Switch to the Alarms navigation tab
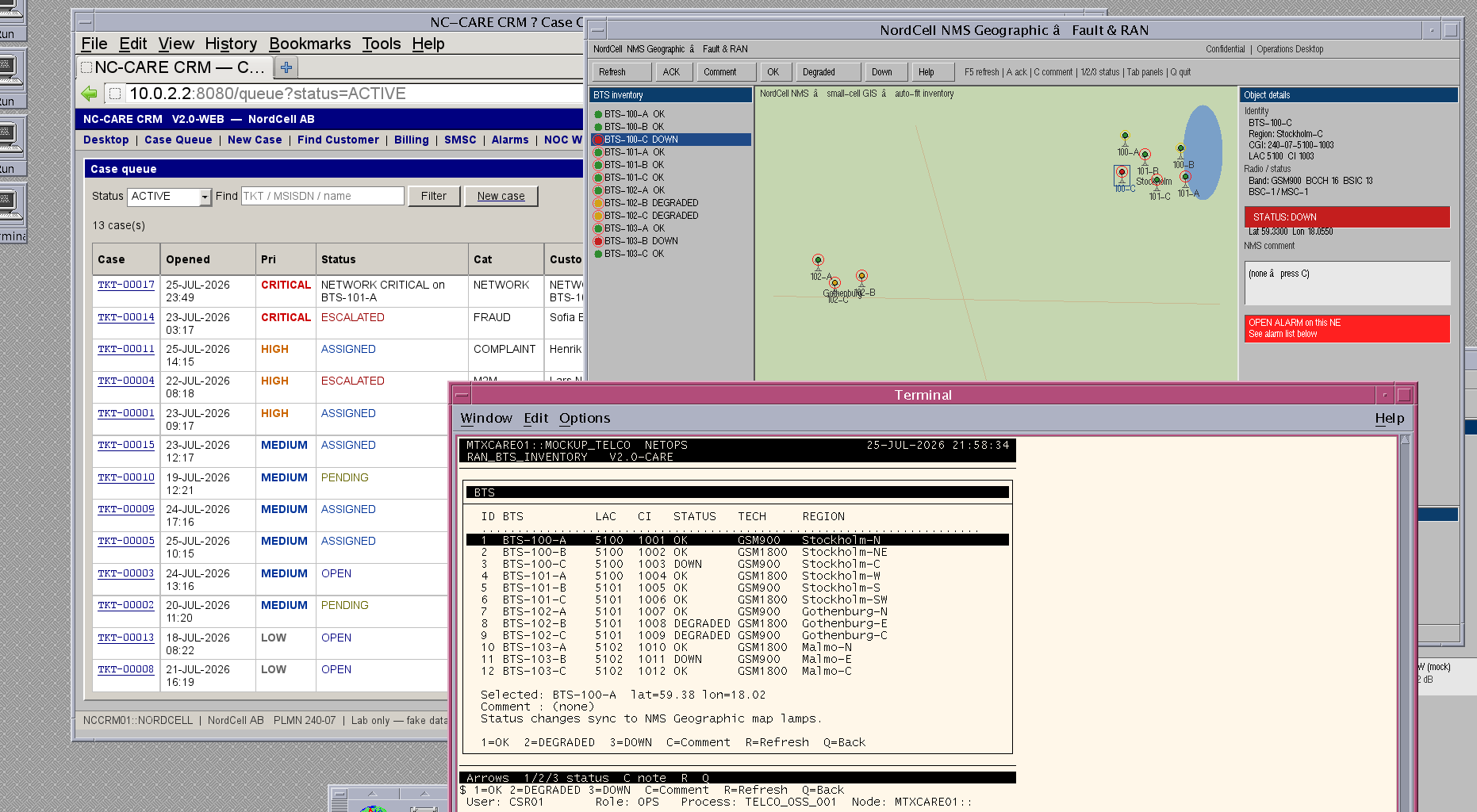This screenshot has width=1477, height=812. click(510, 140)
